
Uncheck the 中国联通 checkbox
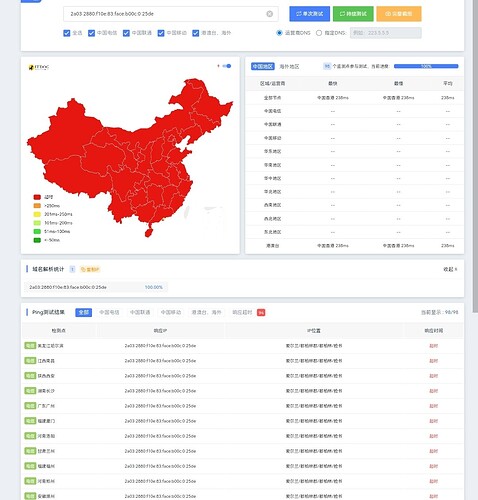click(x=126, y=33)
